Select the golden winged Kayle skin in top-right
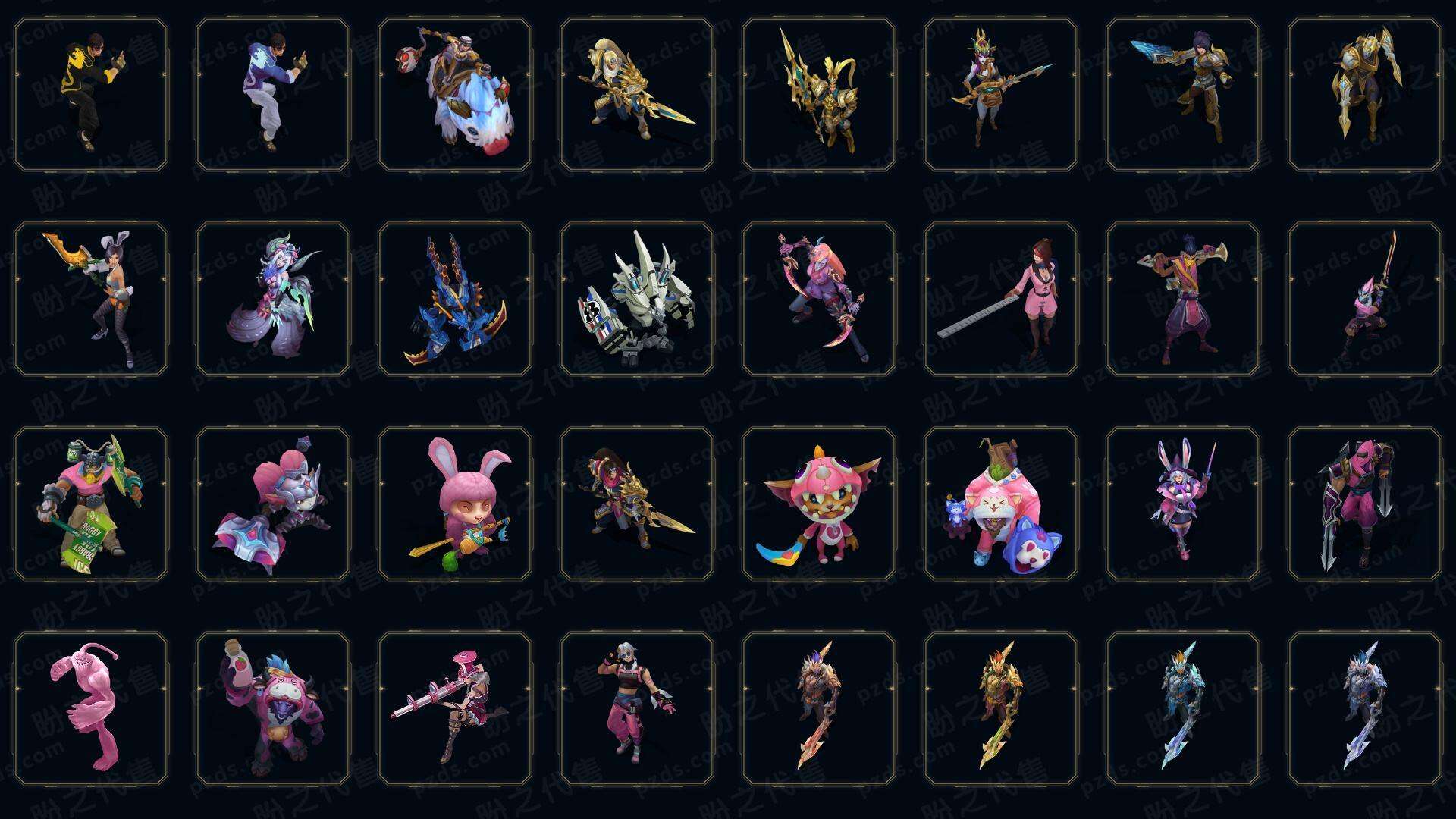1456x819 pixels. click(1365, 95)
